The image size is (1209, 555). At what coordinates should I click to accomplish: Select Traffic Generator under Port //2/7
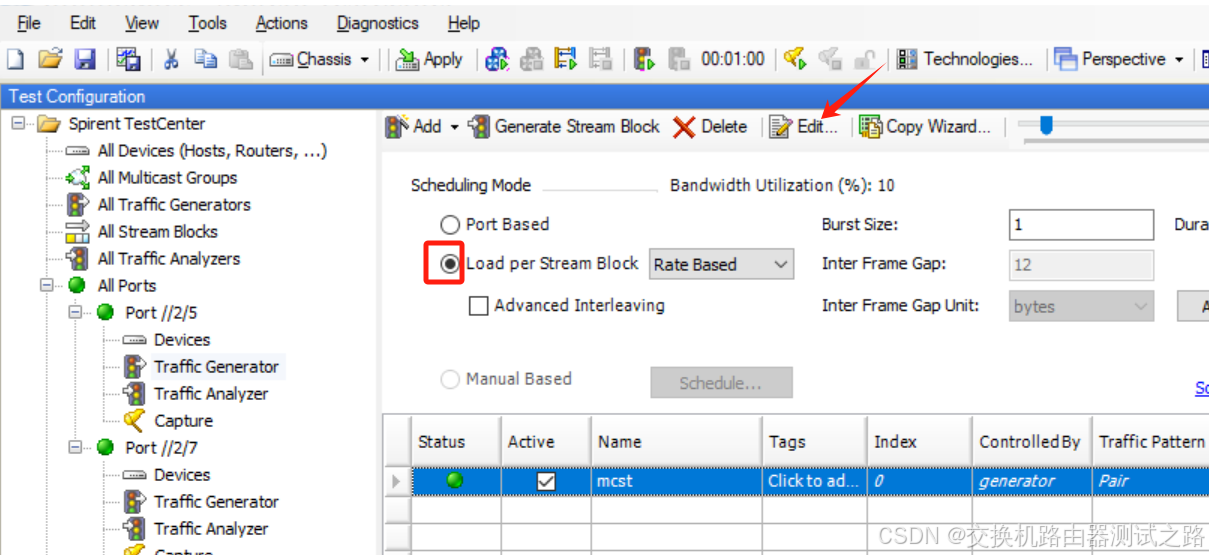point(216,502)
